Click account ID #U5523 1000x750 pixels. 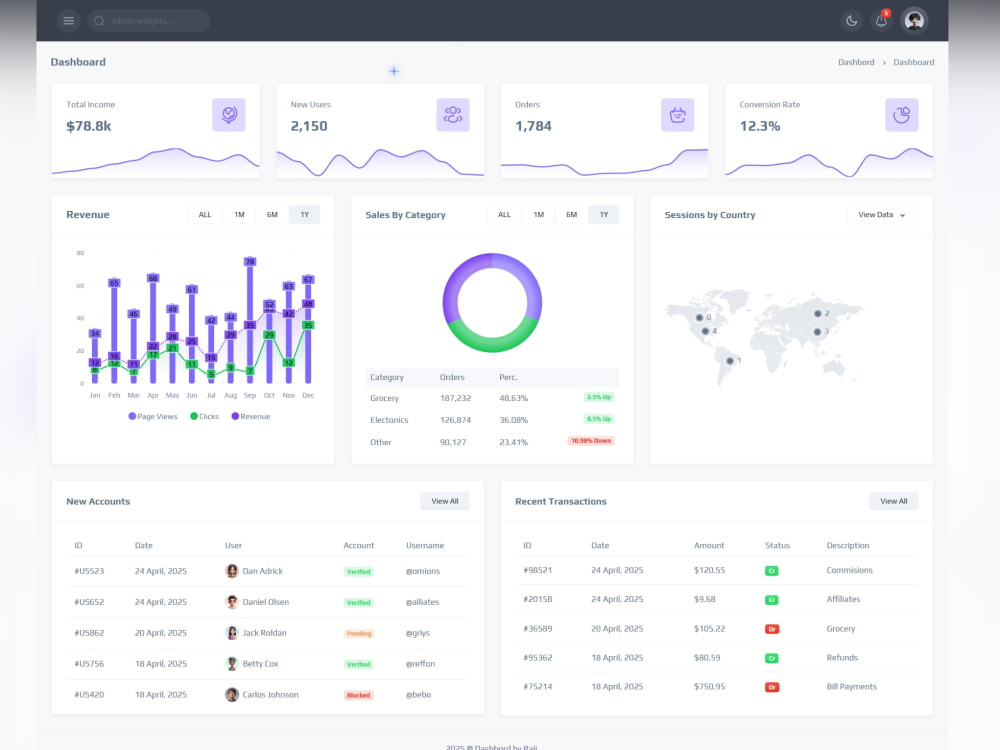(x=89, y=571)
